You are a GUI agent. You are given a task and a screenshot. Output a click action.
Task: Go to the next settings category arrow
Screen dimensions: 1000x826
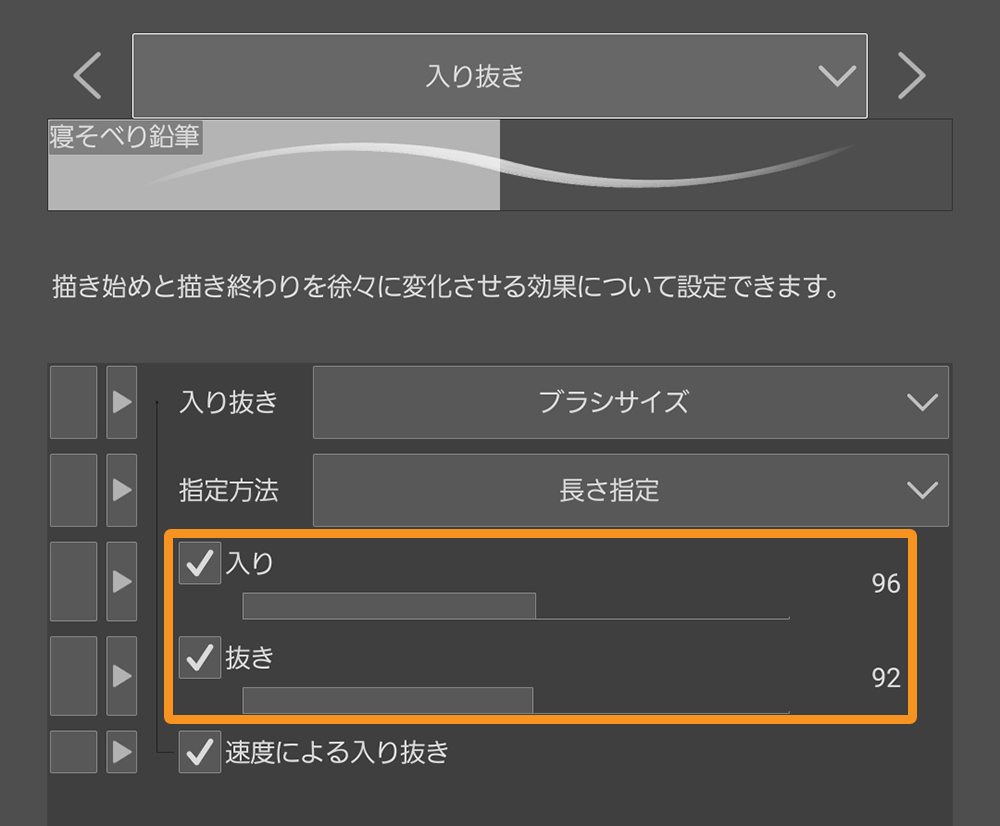[911, 76]
